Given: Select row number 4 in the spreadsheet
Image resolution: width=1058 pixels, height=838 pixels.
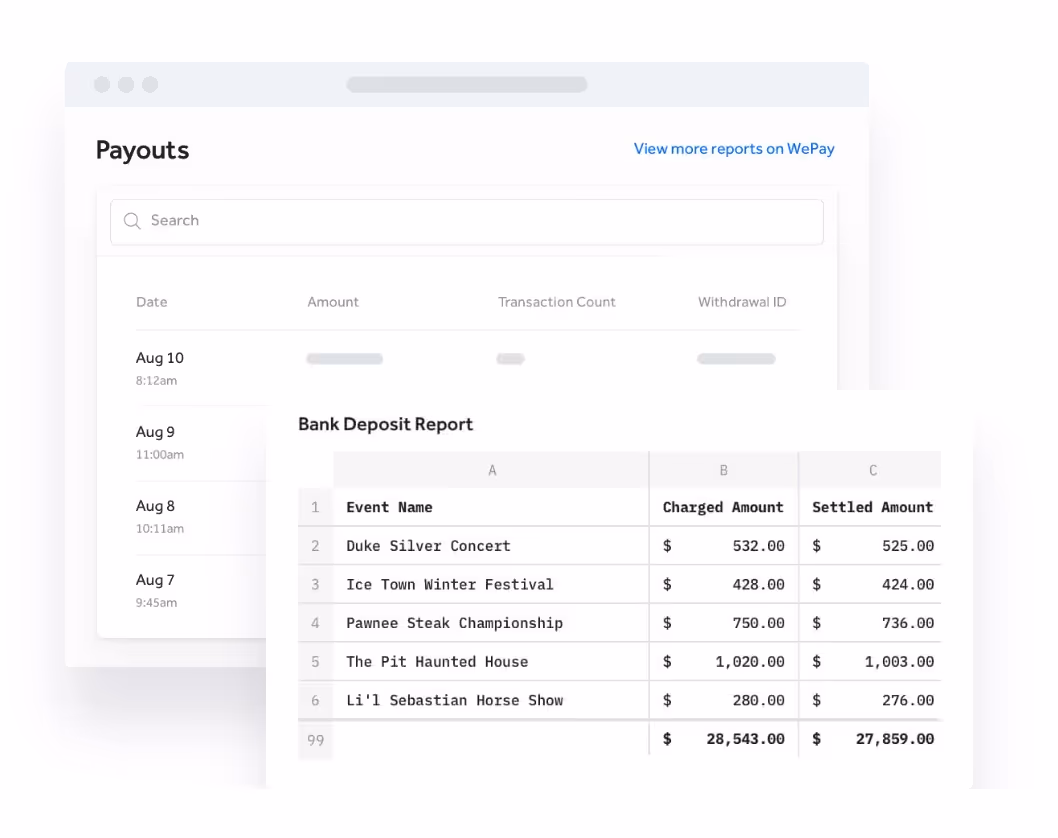Looking at the screenshot, I should pyautogui.click(x=315, y=623).
